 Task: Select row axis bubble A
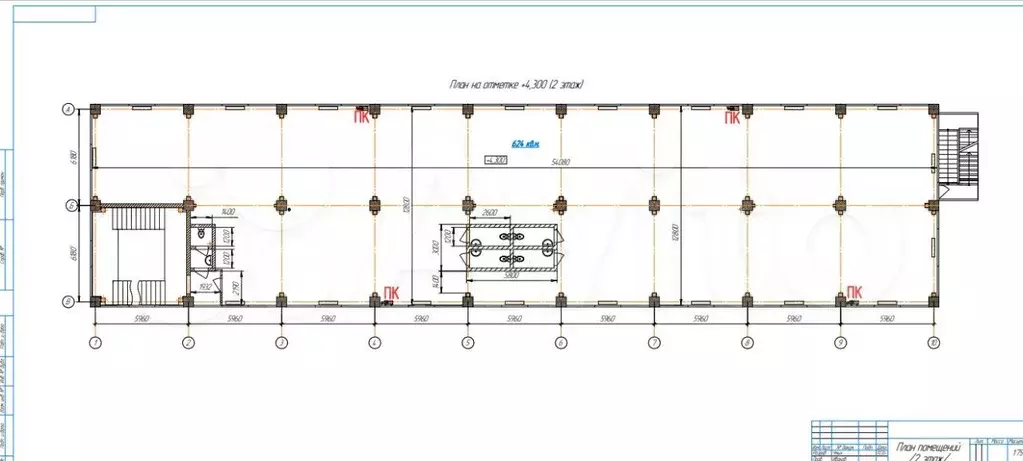[x=67, y=110]
